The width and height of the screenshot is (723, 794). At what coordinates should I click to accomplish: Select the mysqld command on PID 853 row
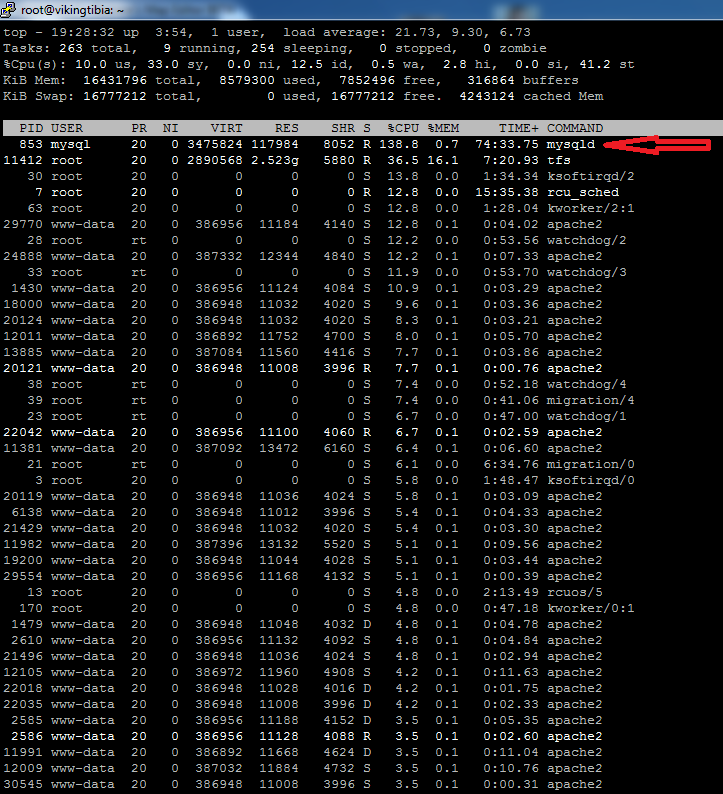tap(571, 144)
